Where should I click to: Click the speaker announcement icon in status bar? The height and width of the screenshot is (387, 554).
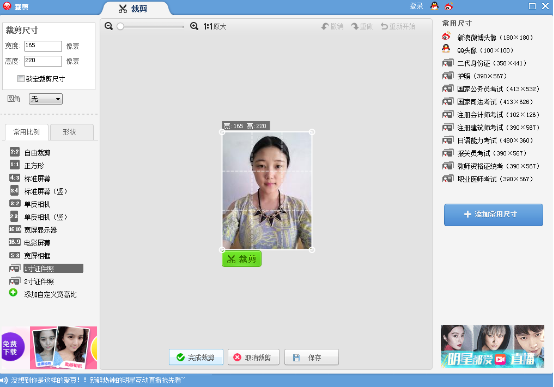4,380
